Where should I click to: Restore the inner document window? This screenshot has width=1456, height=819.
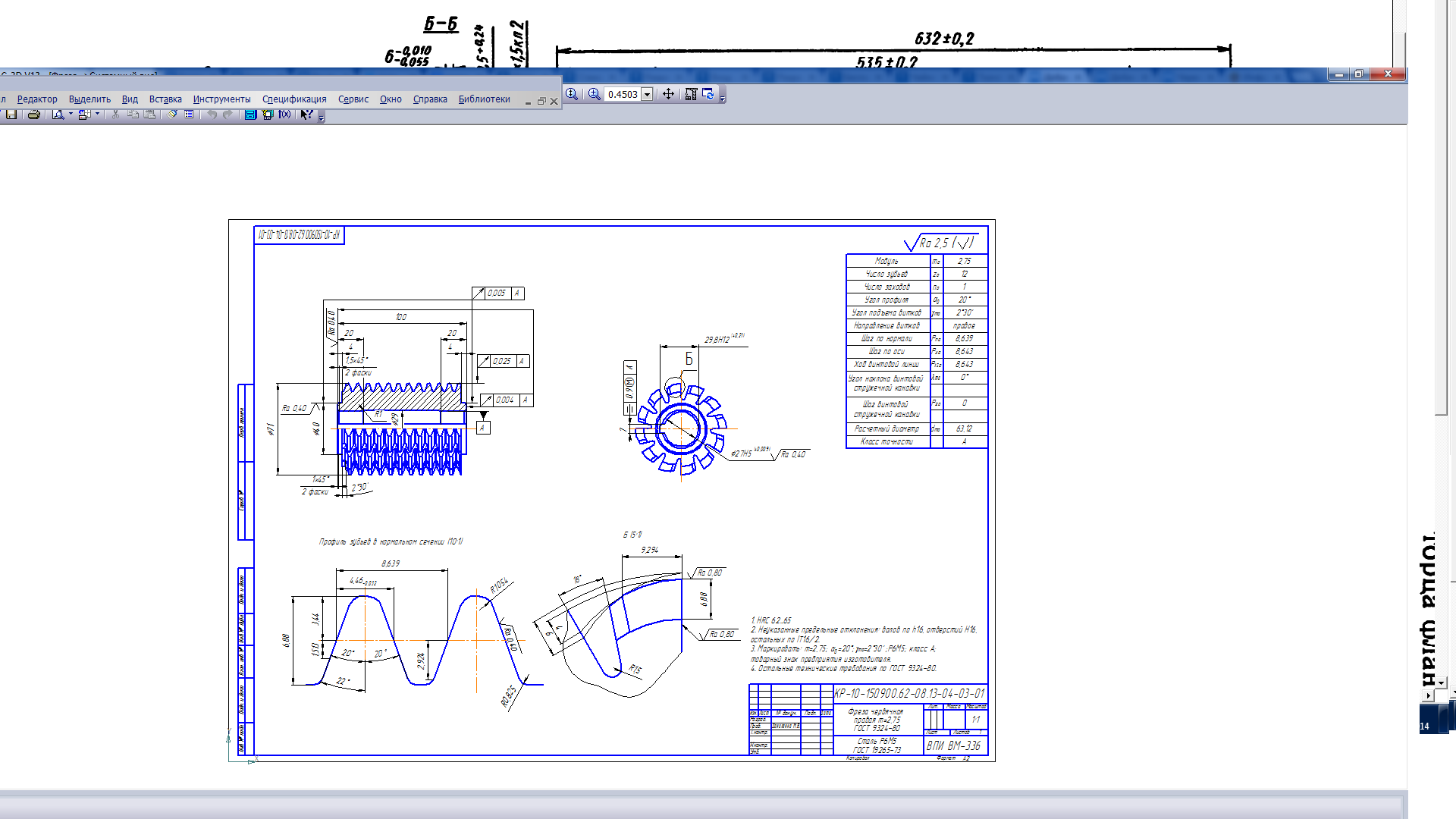pos(541,102)
